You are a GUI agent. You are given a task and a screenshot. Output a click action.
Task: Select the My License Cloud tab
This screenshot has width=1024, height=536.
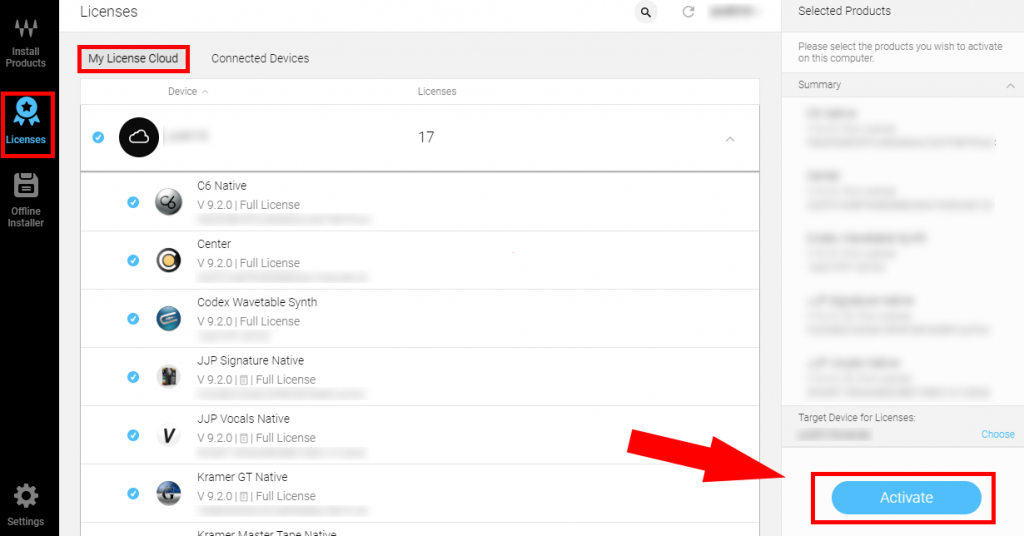point(133,58)
